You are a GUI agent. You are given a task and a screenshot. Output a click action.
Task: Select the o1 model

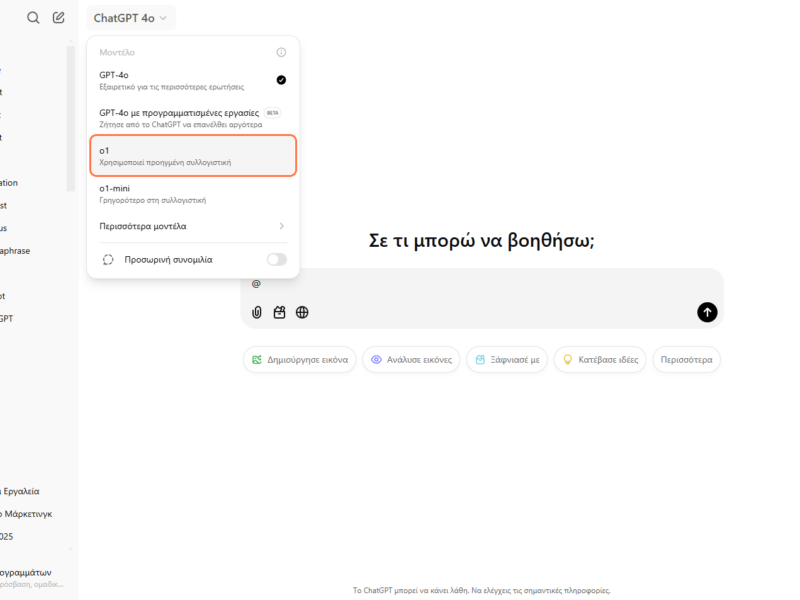193,156
